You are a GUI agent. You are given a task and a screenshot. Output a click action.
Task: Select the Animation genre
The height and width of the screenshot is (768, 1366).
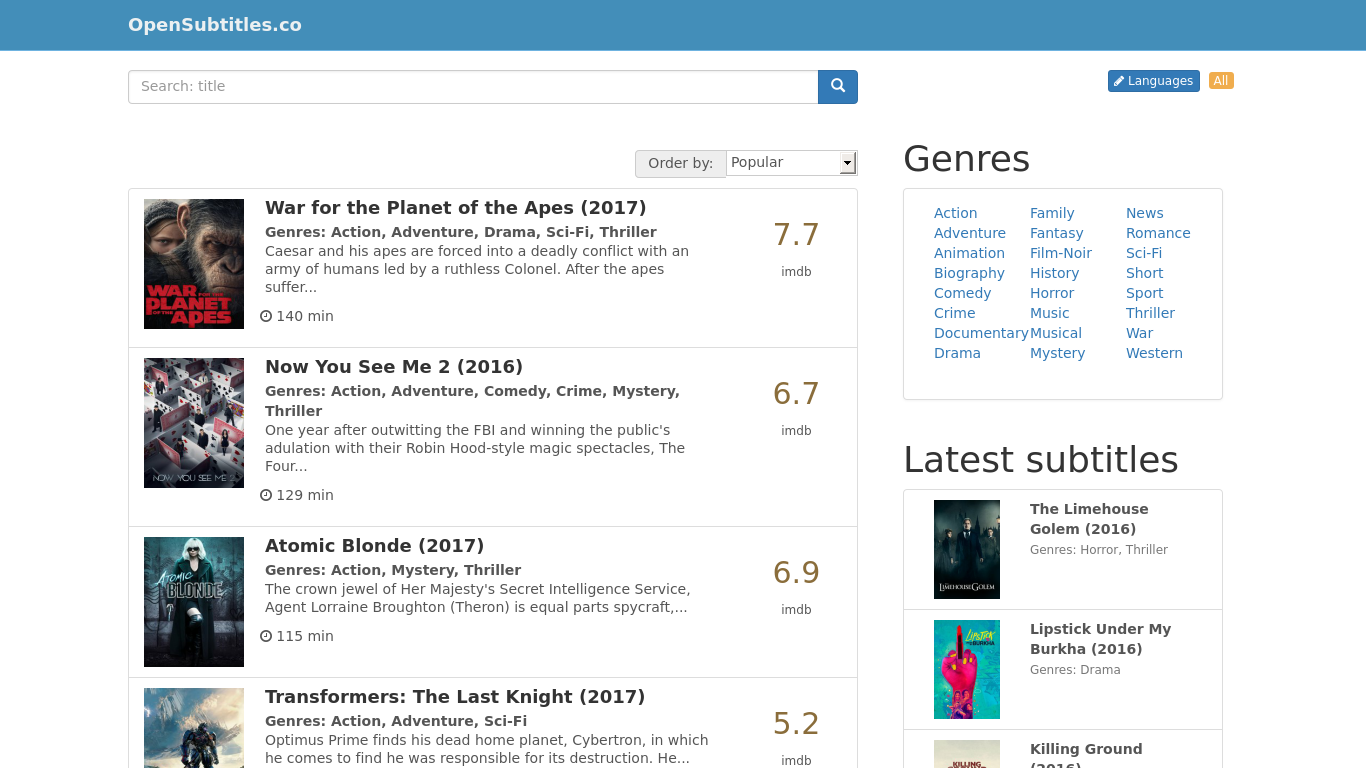tap(969, 253)
